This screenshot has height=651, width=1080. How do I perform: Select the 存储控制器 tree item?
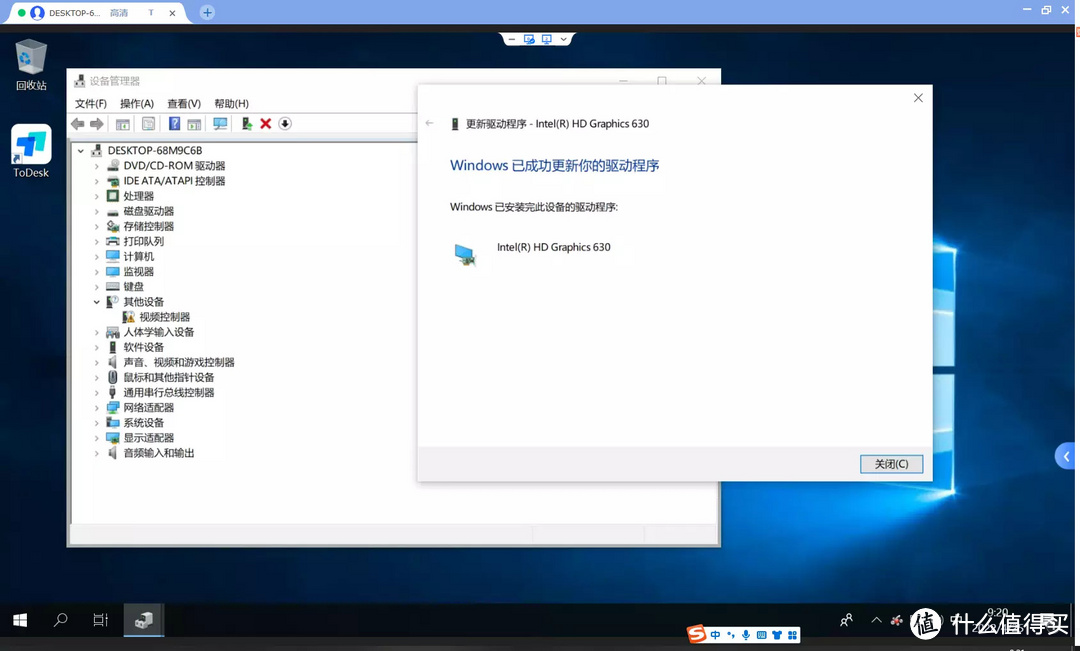[149, 227]
